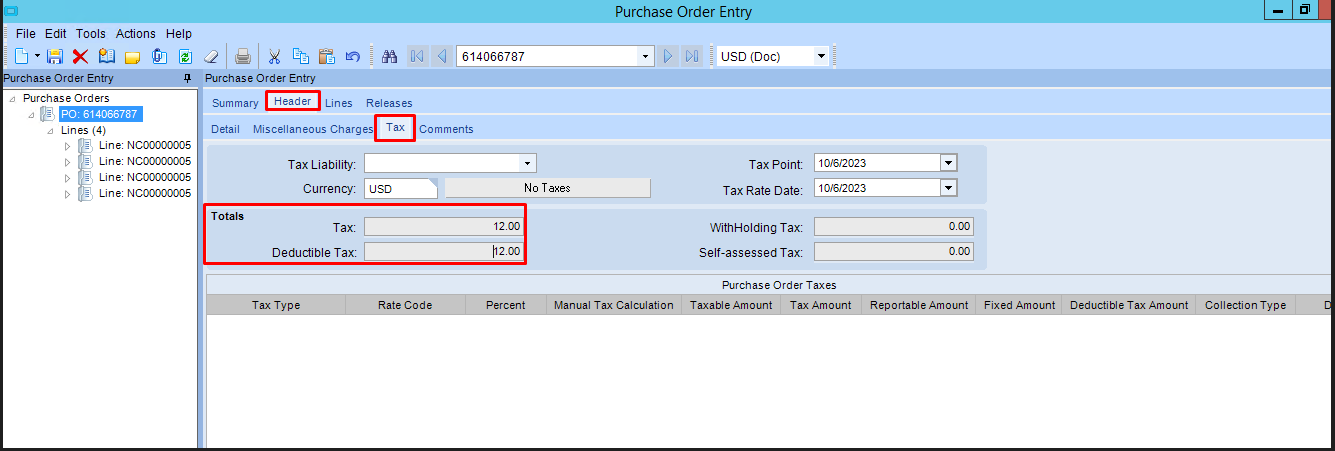Image resolution: width=1335 pixels, height=451 pixels.
Task: Click the Copy icon in toolbar
Action: pyautogui.click(x=300, y=56)
